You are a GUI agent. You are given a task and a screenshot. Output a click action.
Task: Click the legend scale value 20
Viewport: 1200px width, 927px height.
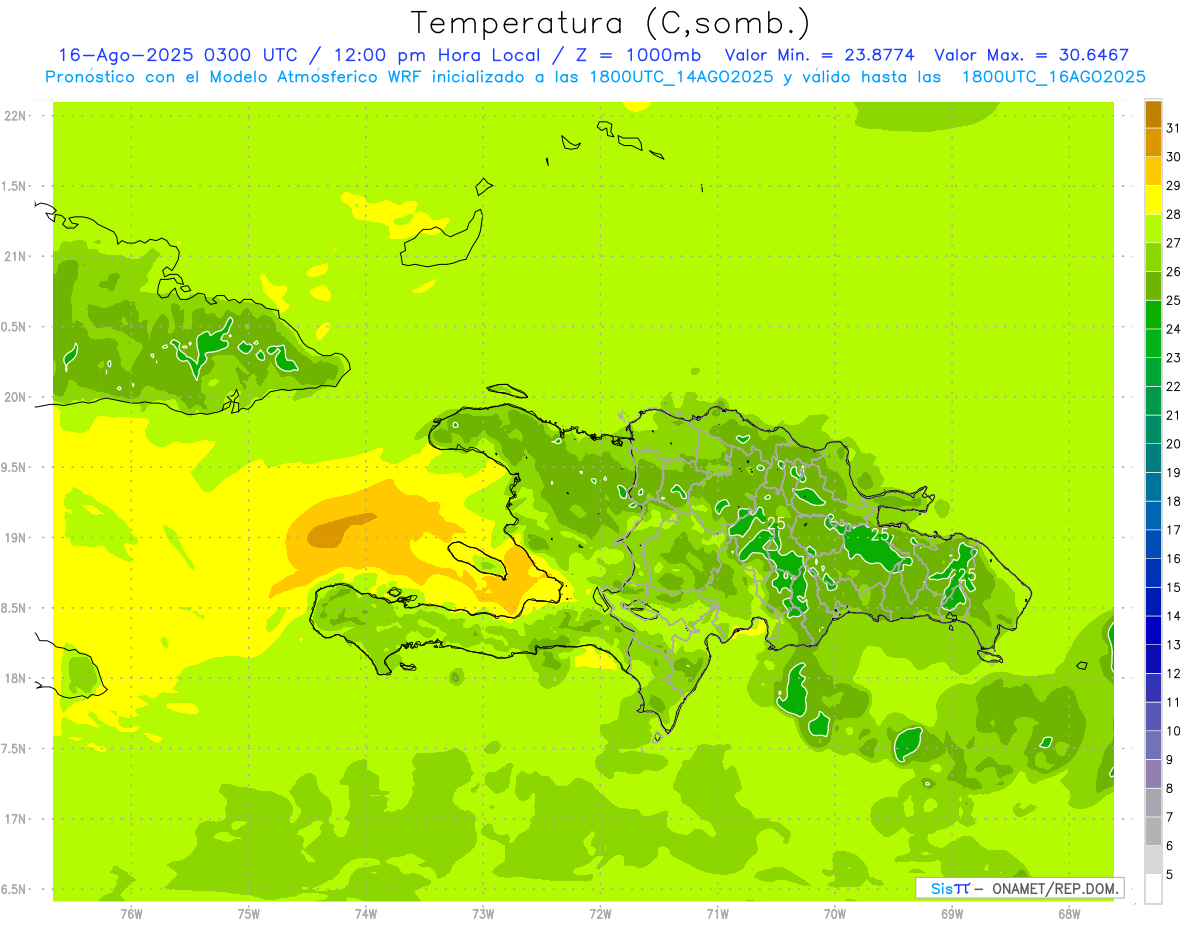coord(1174,444)
